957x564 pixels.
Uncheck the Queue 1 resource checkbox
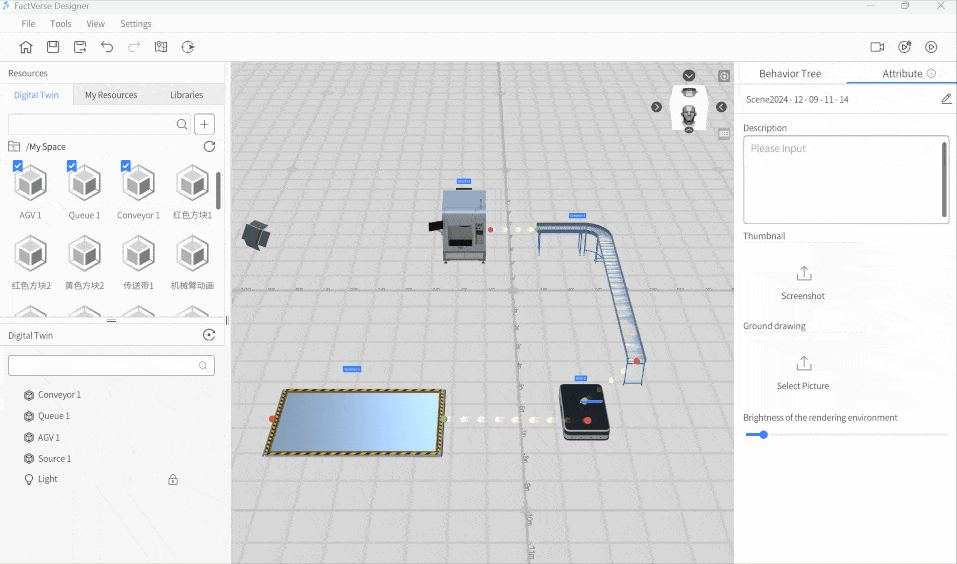click(72, 166)
